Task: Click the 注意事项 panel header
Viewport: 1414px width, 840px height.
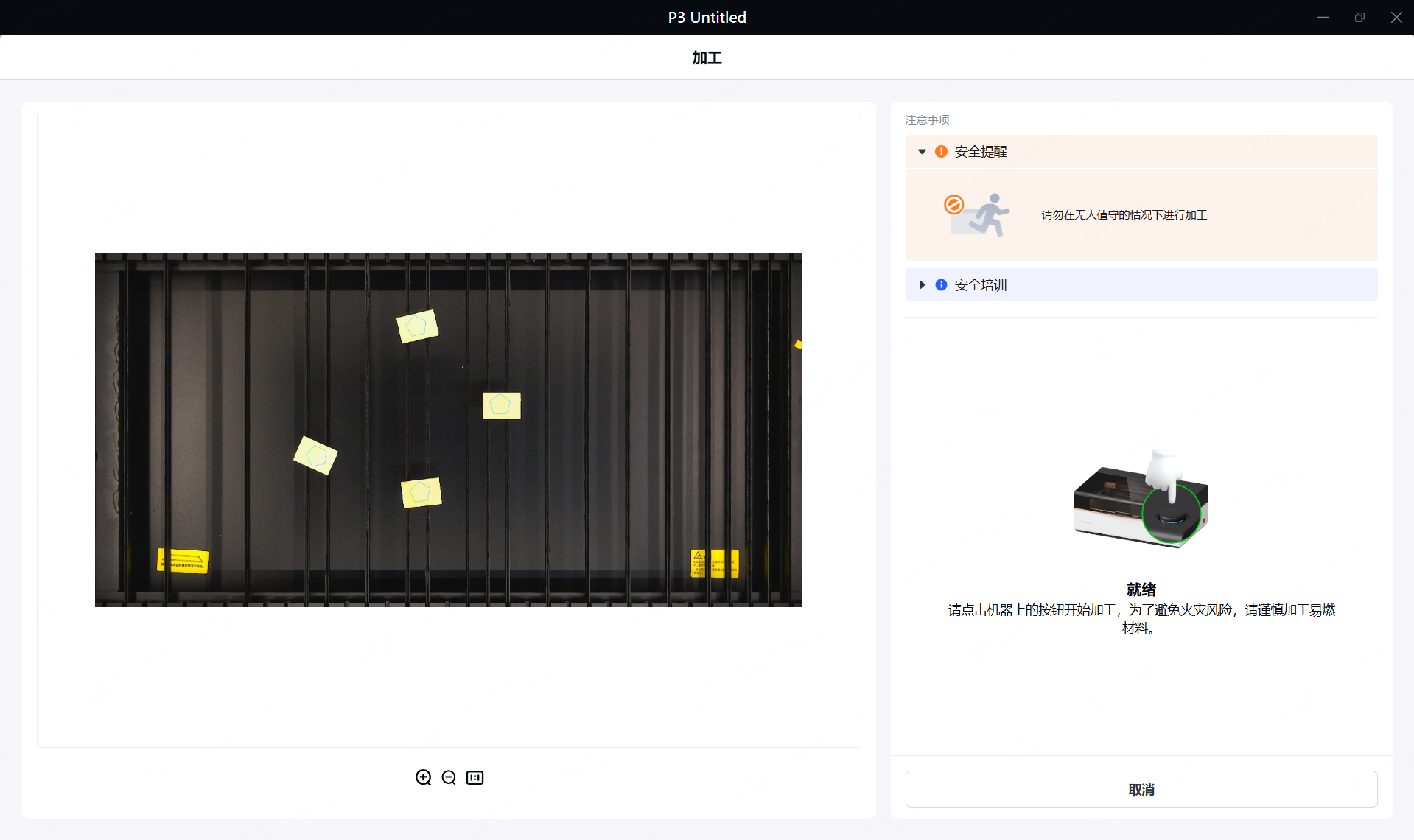Action: click(x=926, y=119)
